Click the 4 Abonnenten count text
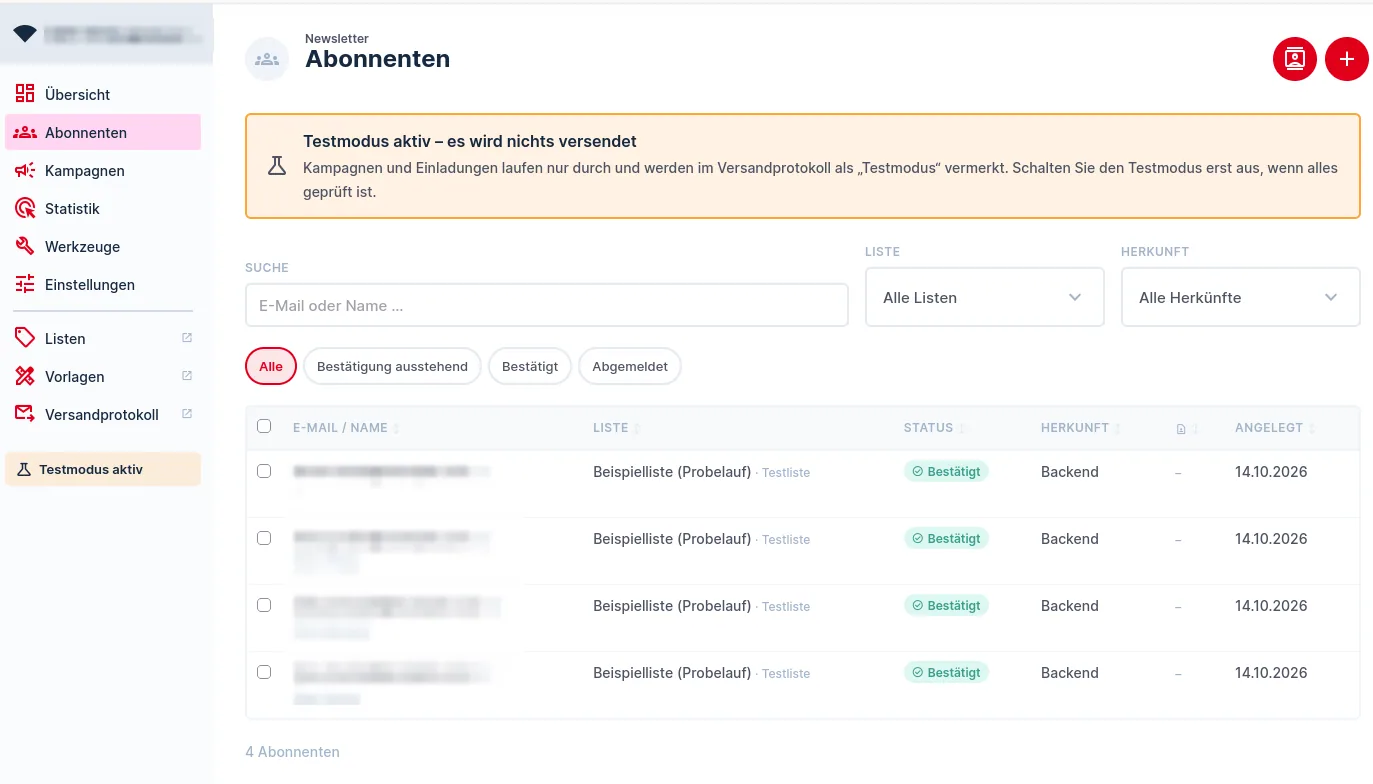1373x784 pixels. pyautogui.click(x=292, y=752)
